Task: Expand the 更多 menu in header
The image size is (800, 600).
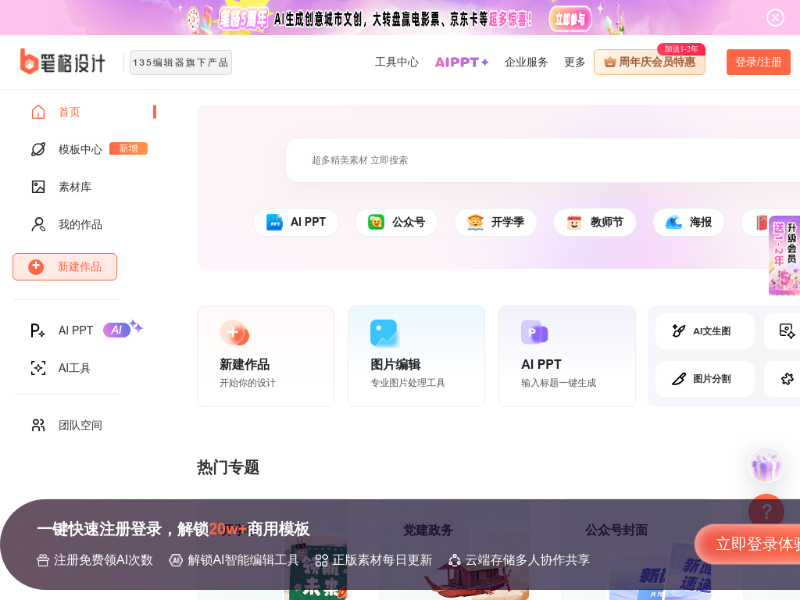Action: pyautogui.click(x=574, y=62)
